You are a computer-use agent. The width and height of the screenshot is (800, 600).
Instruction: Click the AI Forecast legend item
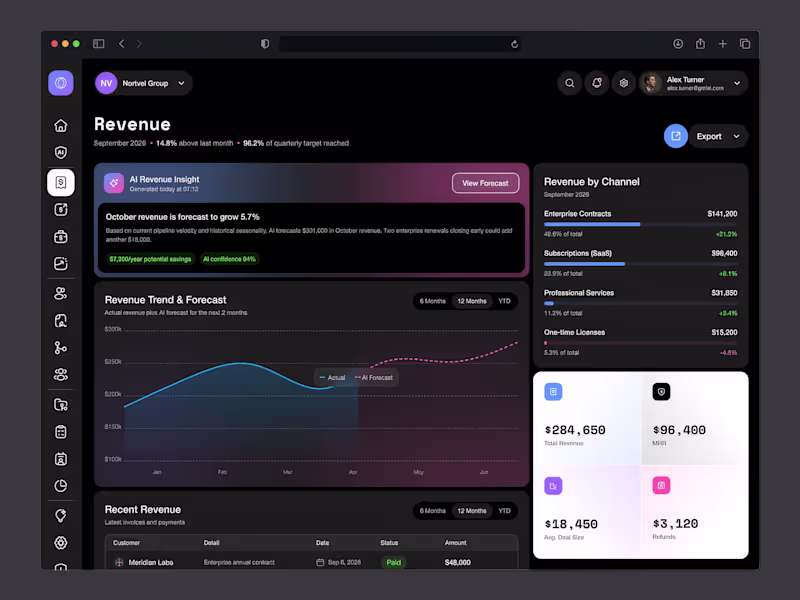[373, 378]
